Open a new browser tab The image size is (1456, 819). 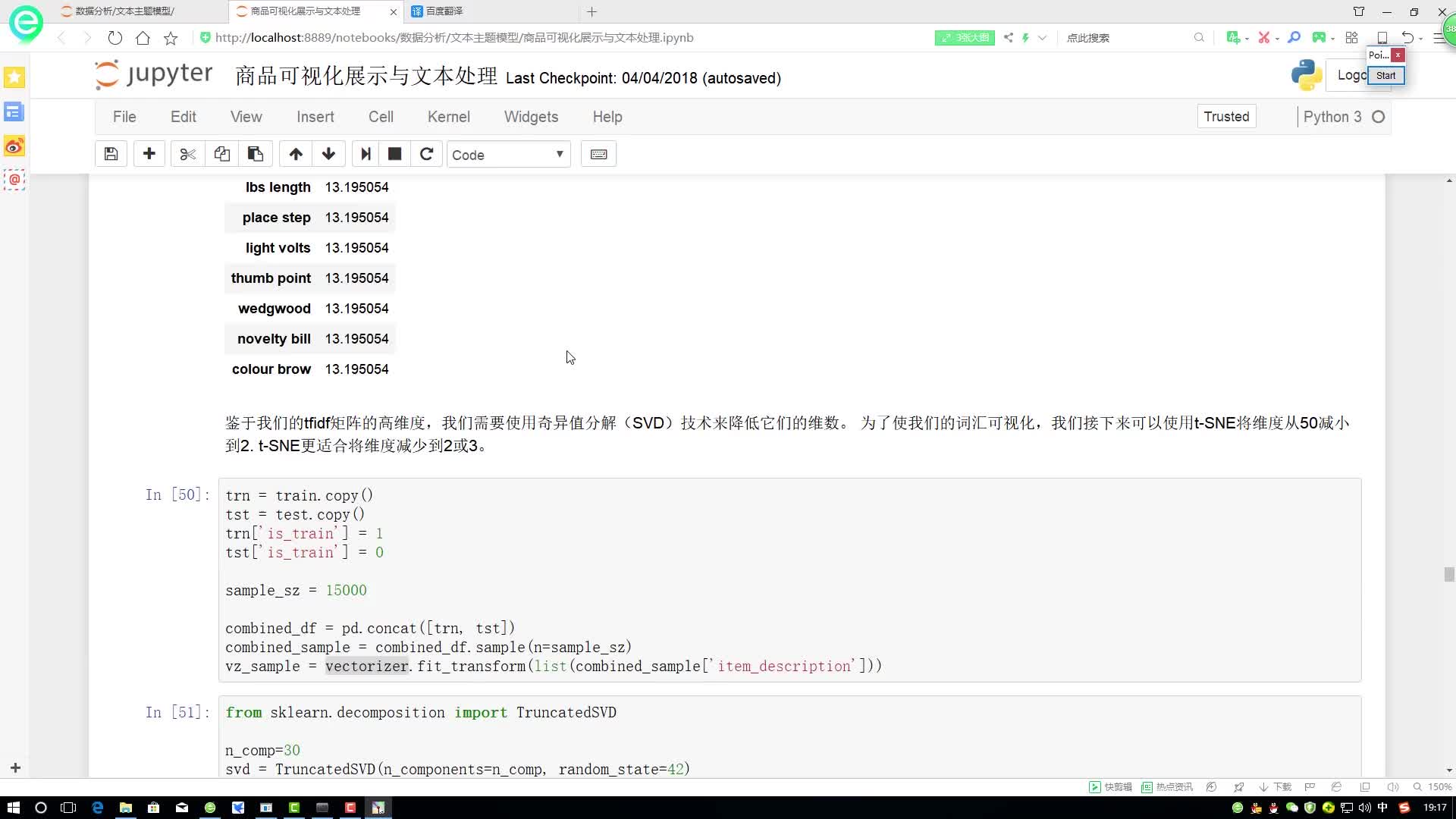pyautogui.click(x=592, y=11)
